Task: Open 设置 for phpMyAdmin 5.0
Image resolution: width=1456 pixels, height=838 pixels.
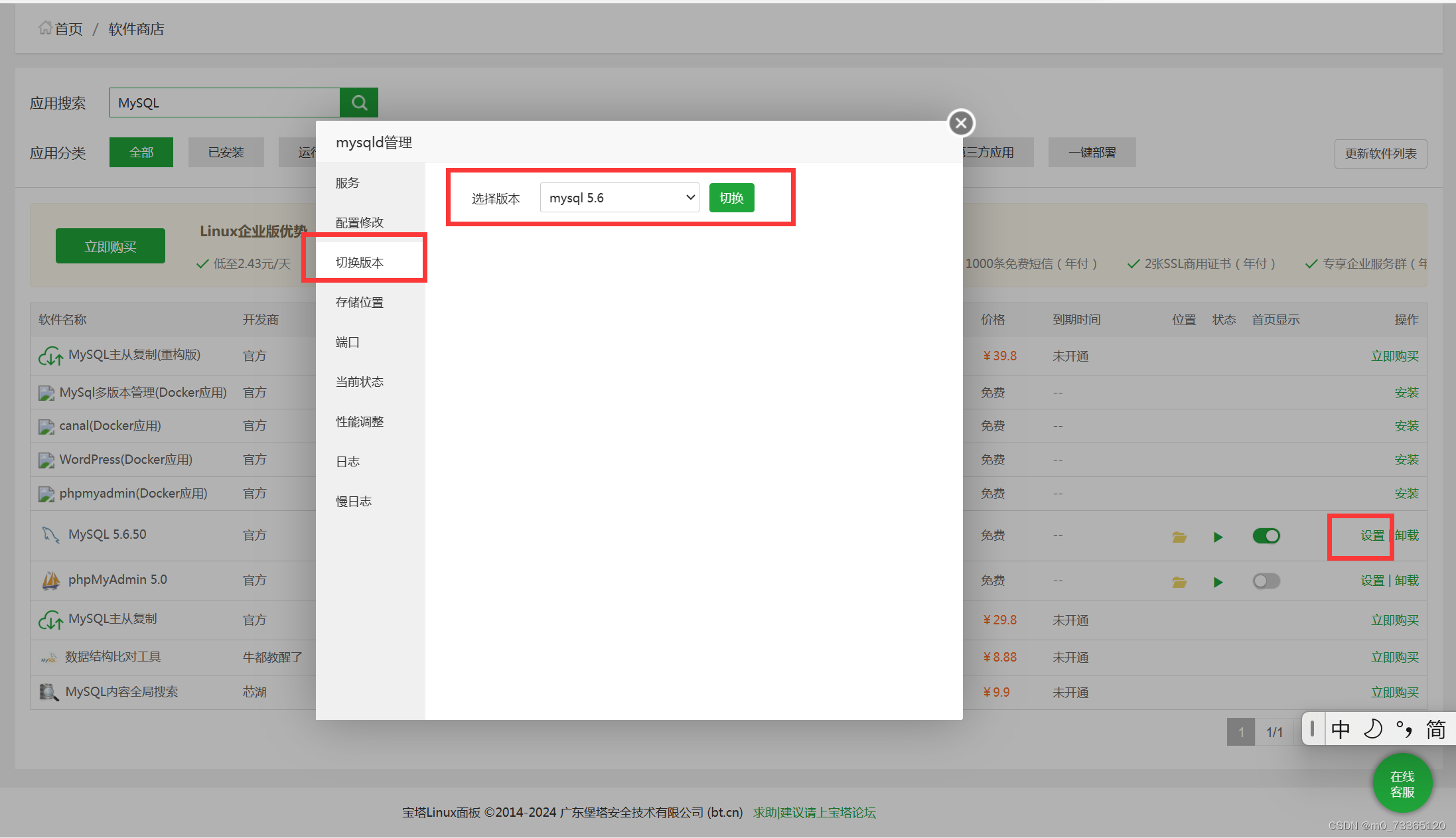Action: pos(1372,581)
